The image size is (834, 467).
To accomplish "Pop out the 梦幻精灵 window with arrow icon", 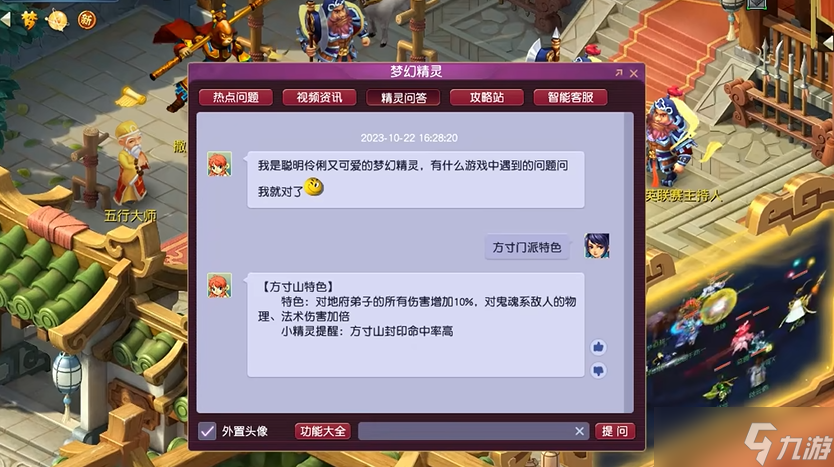I will click(x=619, y=73).
